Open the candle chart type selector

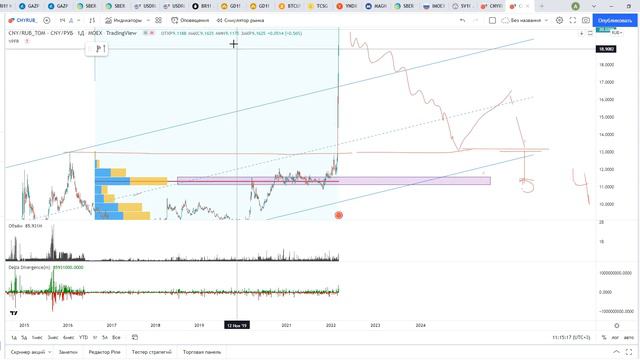click(x=92, y=20)
